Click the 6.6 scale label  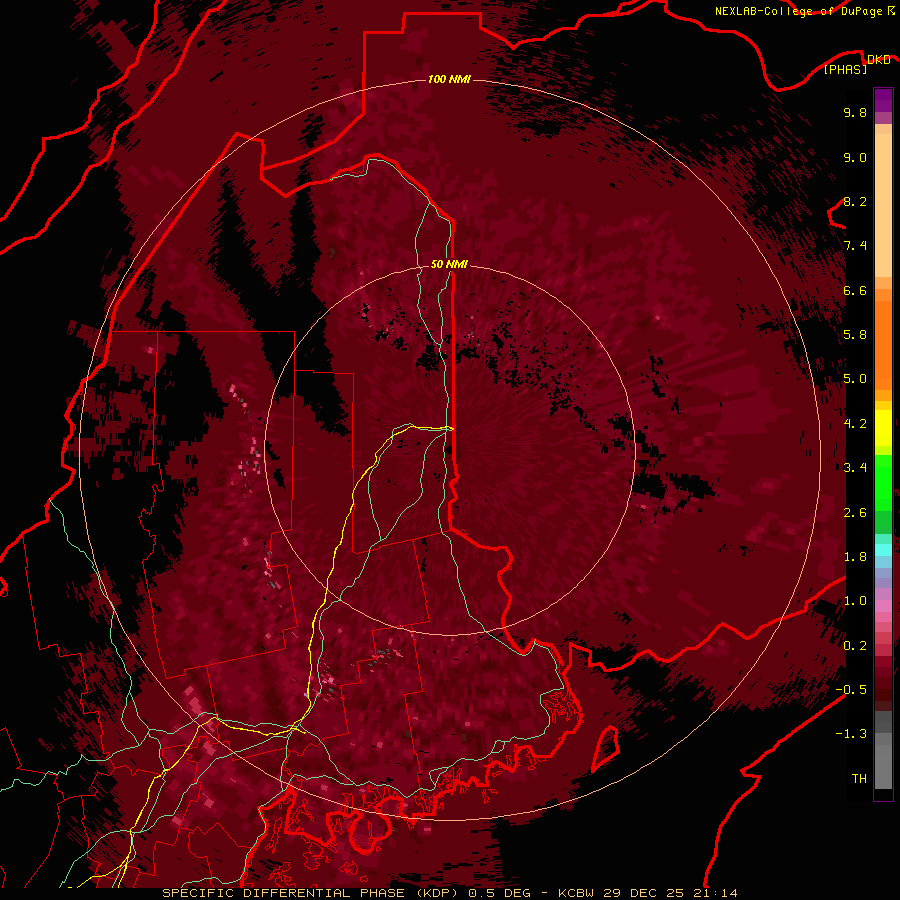(855, 290)
